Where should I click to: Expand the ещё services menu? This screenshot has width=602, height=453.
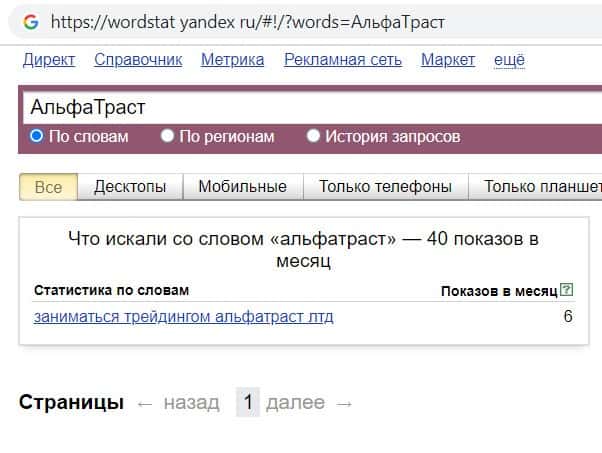click(509, 60)
